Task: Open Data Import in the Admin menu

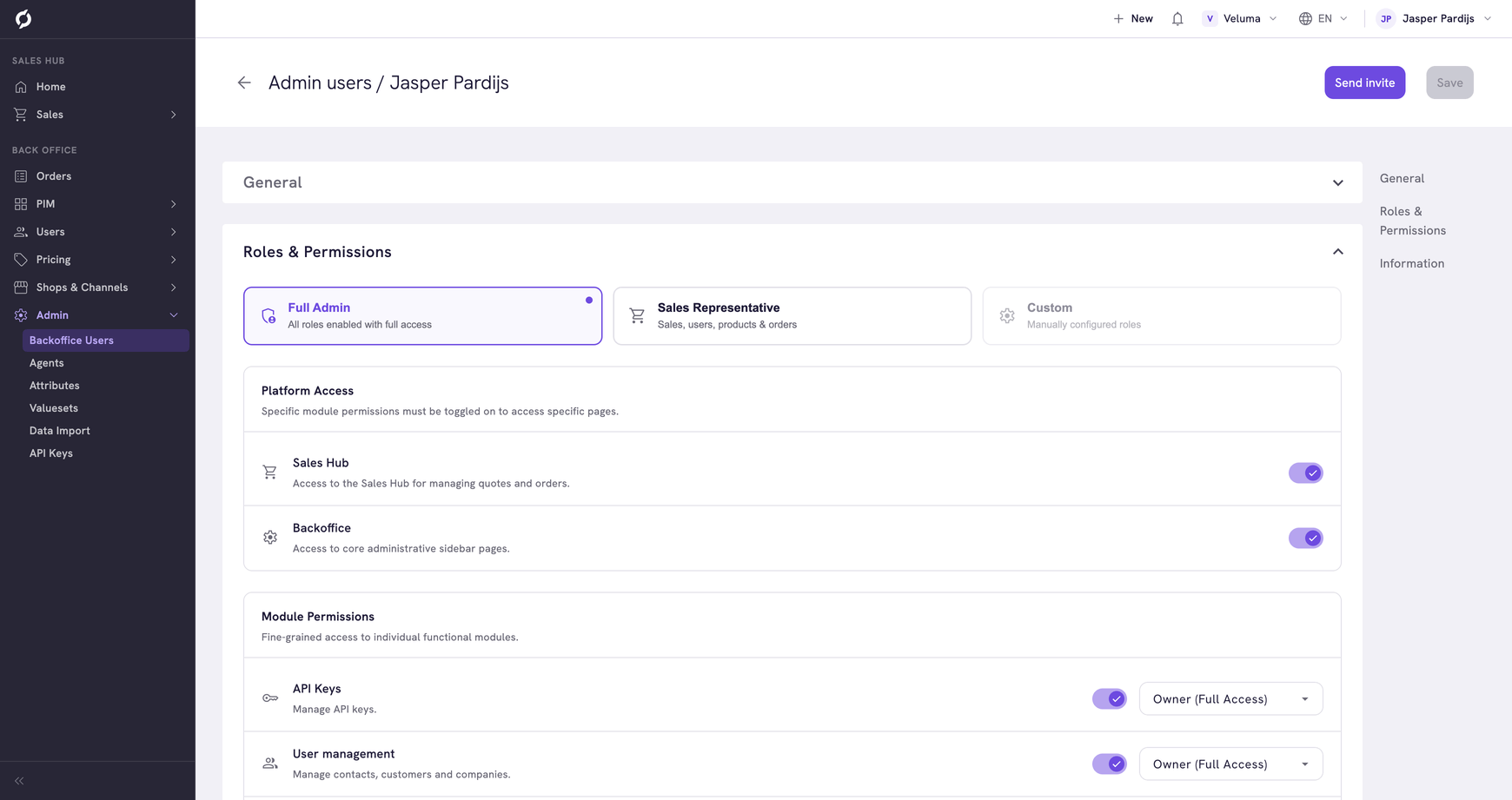Action: [59, 431]
